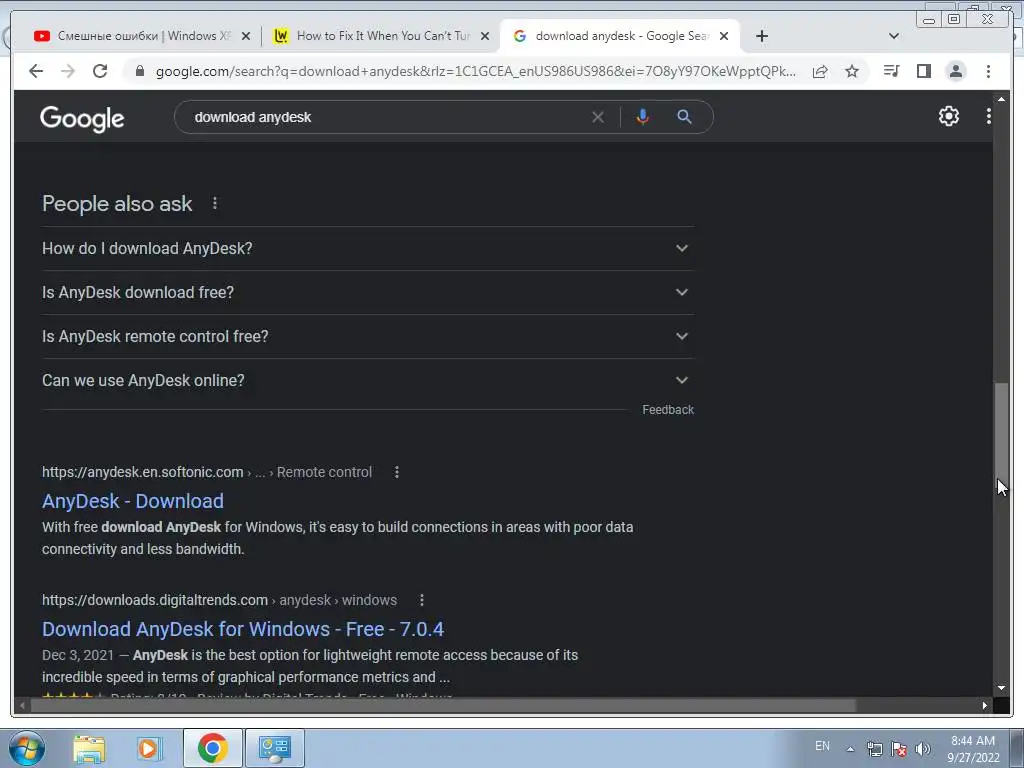Go to Google home via logo
Image resolution: width=1024 pixels, height=768 pixels.
click(x=82, y=118)
